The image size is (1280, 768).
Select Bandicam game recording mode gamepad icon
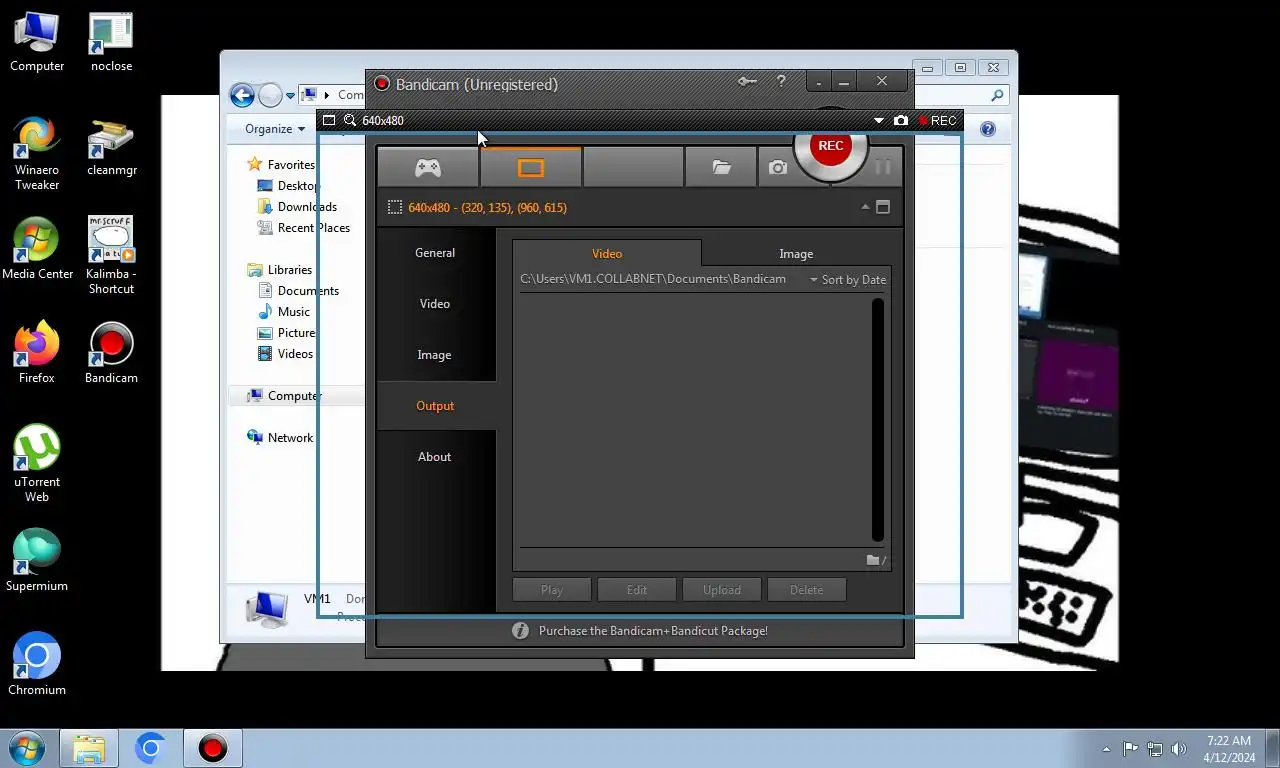click(428, 168)
